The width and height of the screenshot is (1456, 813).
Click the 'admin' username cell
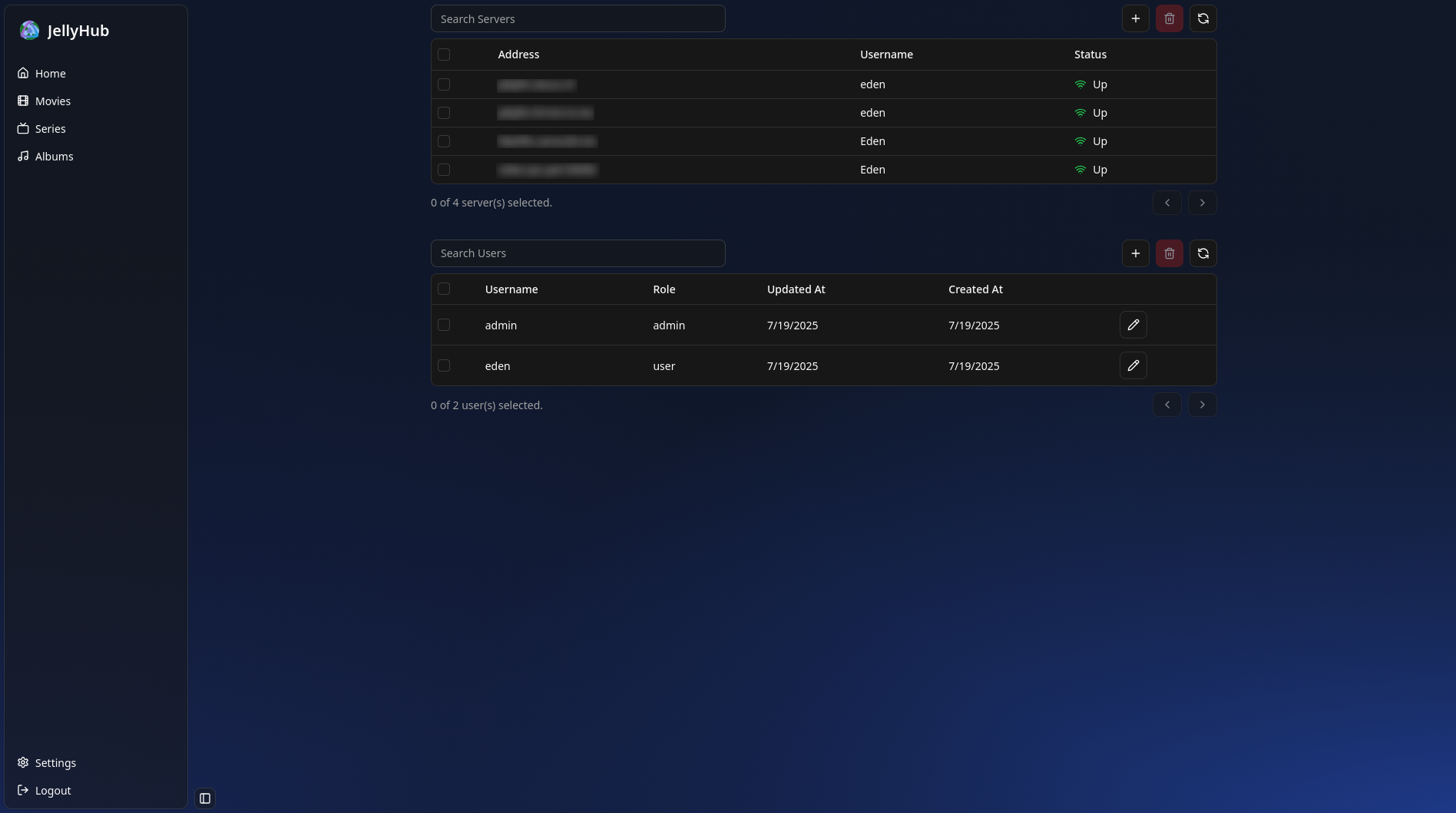[x=501, y=326]
